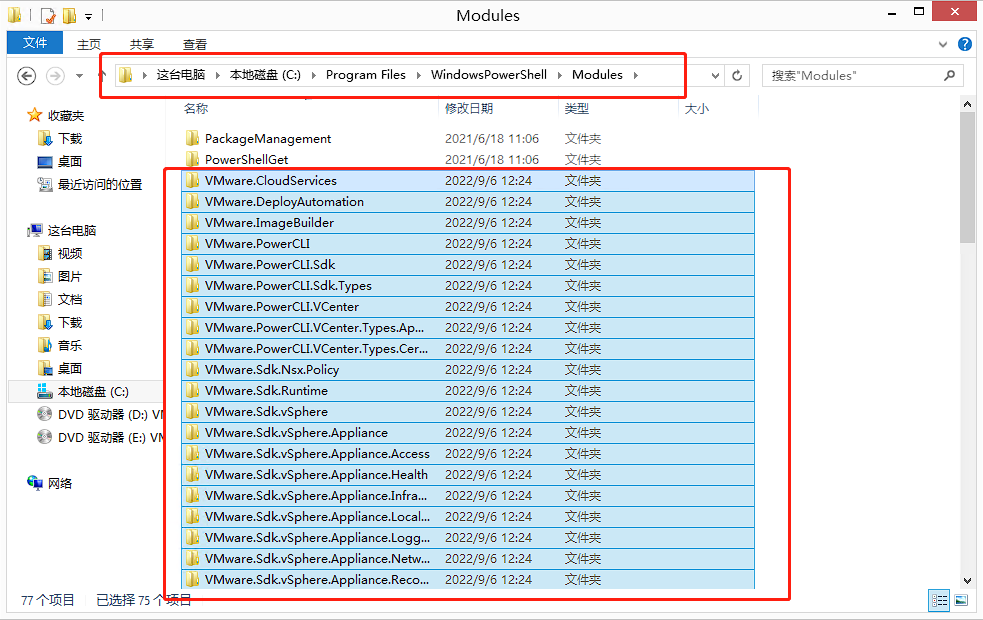Select the PackageManagement folder
This screenshot has height=620, width=983.
pos(272,138)
